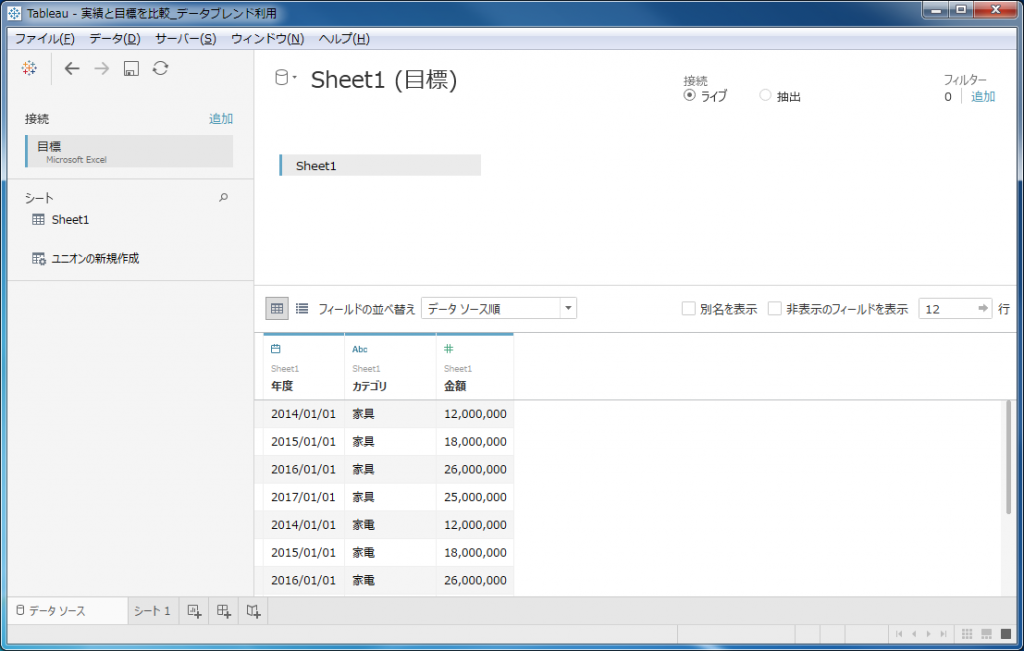
Task: Select the 抽出 connection radio button
Action: pos(766,96)
